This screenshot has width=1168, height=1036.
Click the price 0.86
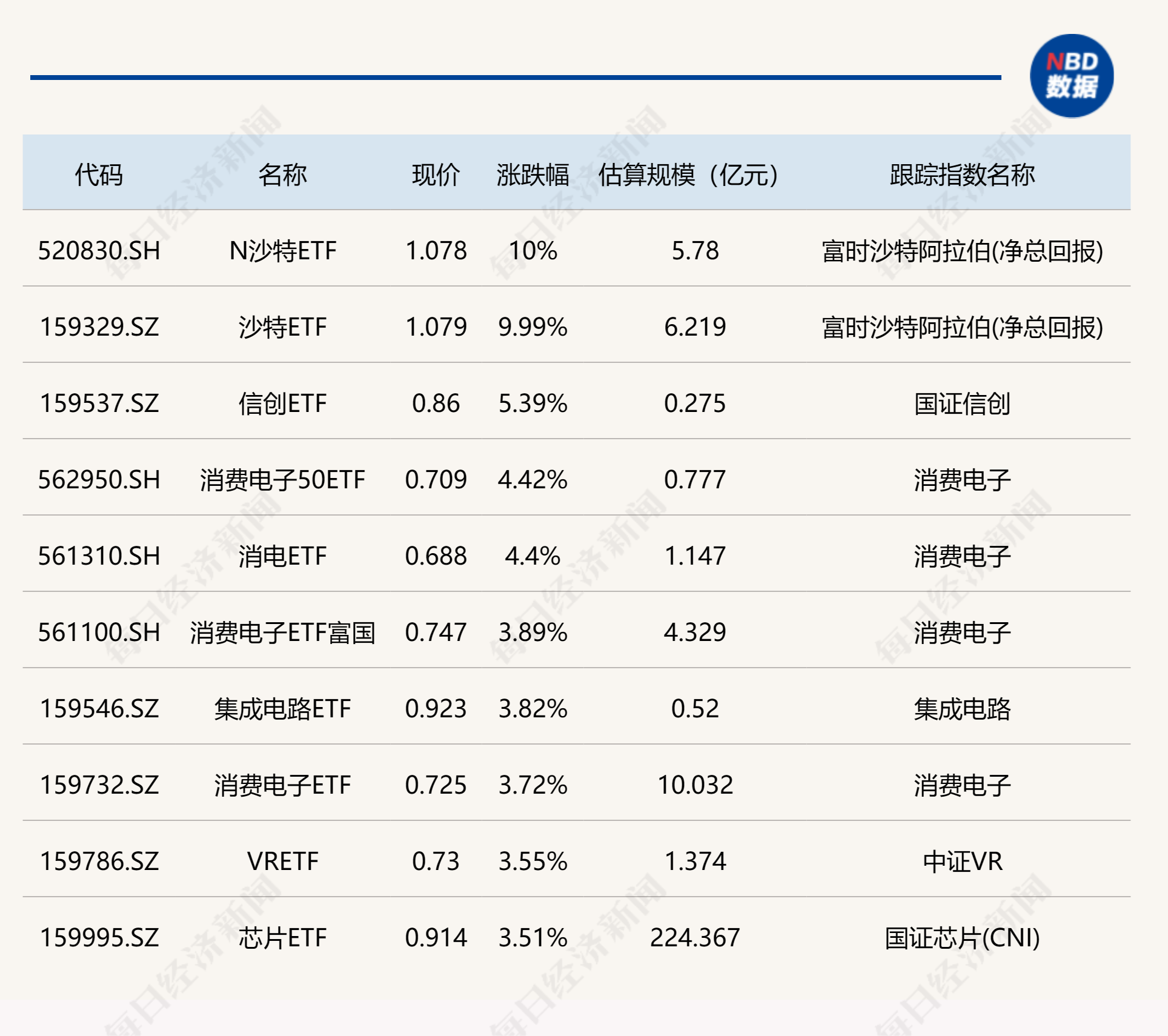(x=436, y=403)
